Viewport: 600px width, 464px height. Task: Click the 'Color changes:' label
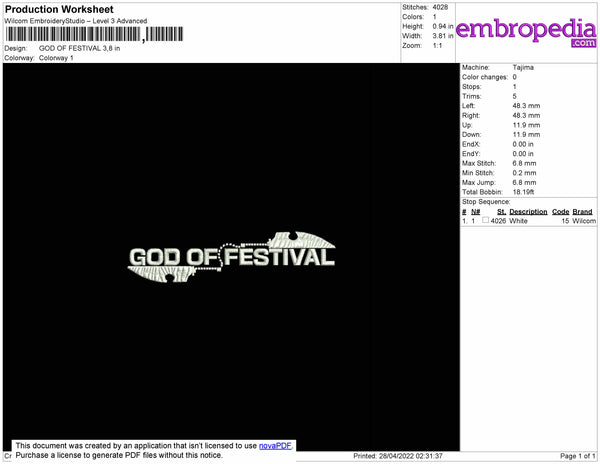click(485, 77)
